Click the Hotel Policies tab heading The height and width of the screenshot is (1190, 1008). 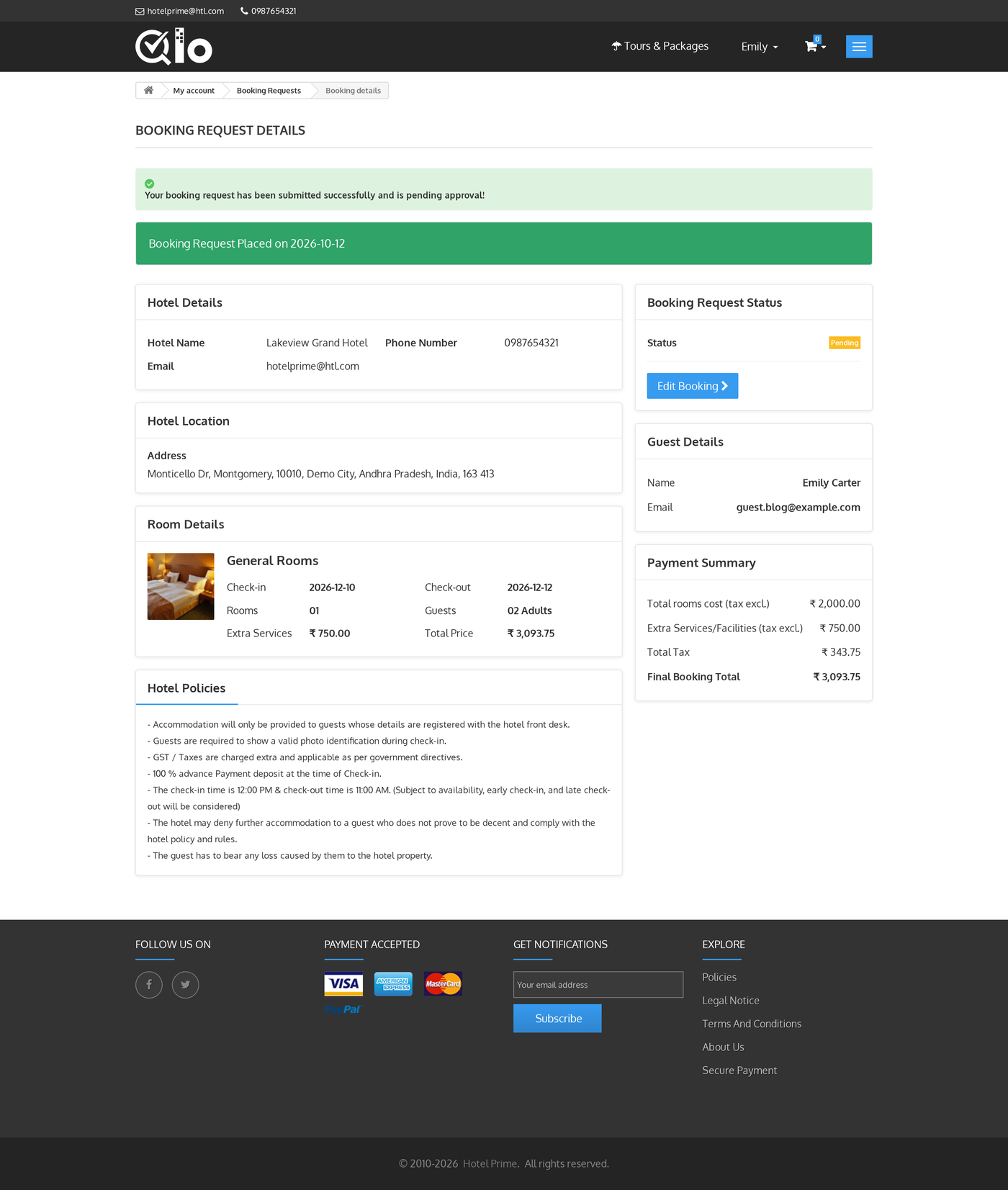point(186,688)
